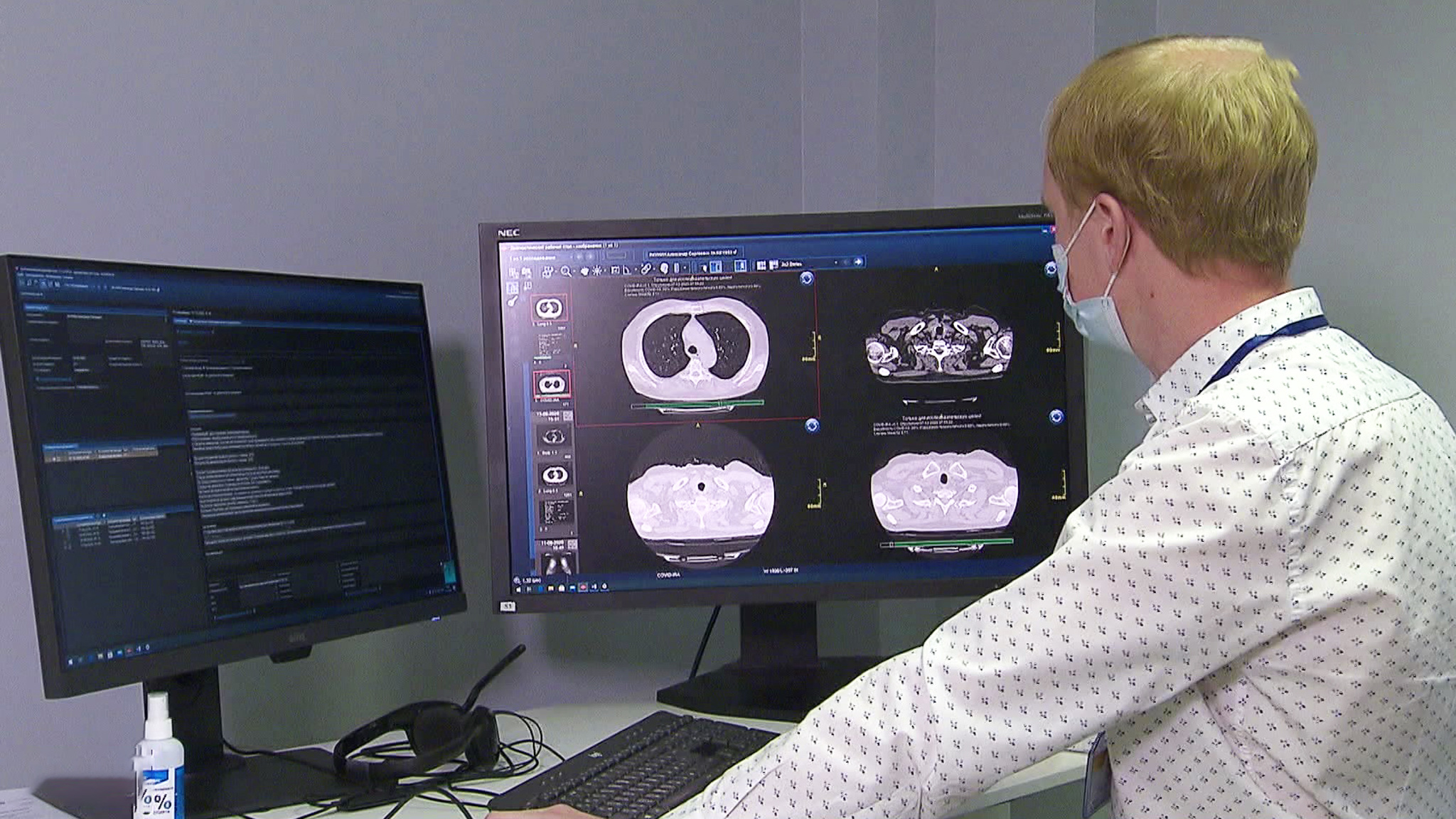This screenshot has height=819, width=1456.
Task: Click the red-highlighted taskbar app icon
Action: 583,587
